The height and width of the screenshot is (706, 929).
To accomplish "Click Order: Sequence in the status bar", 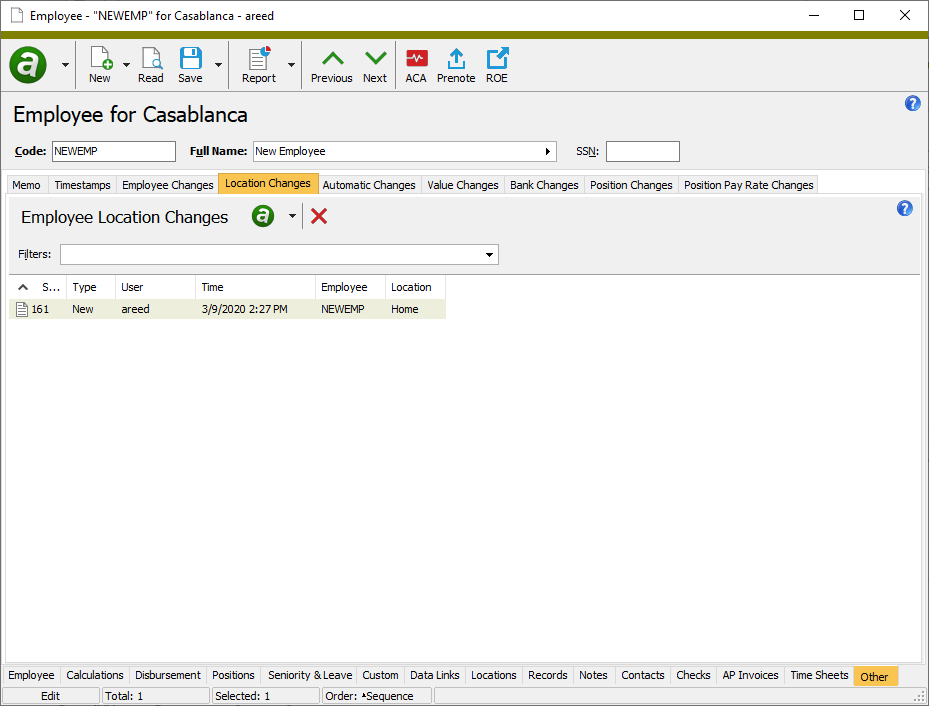I will pos(374,695).
